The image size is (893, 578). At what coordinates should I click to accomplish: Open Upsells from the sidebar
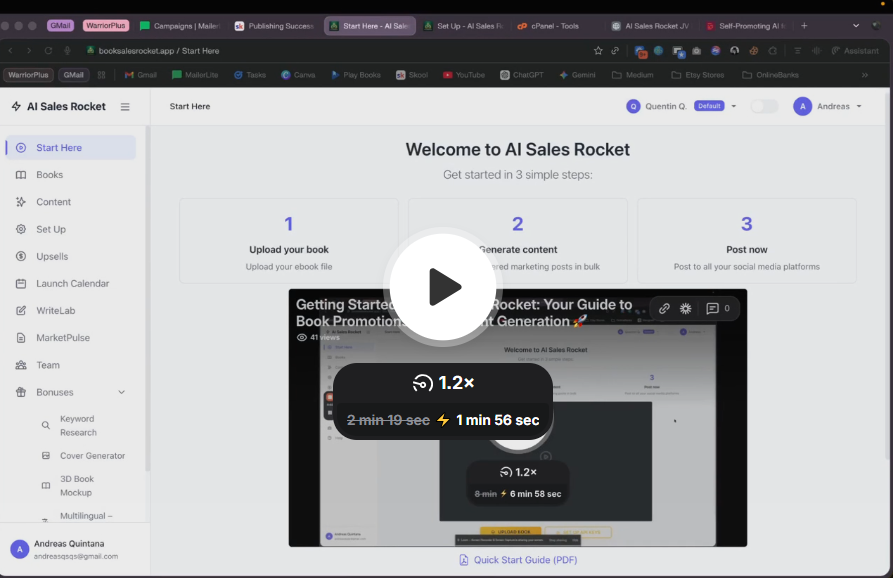pyautogui.click(x=52, y=256)
